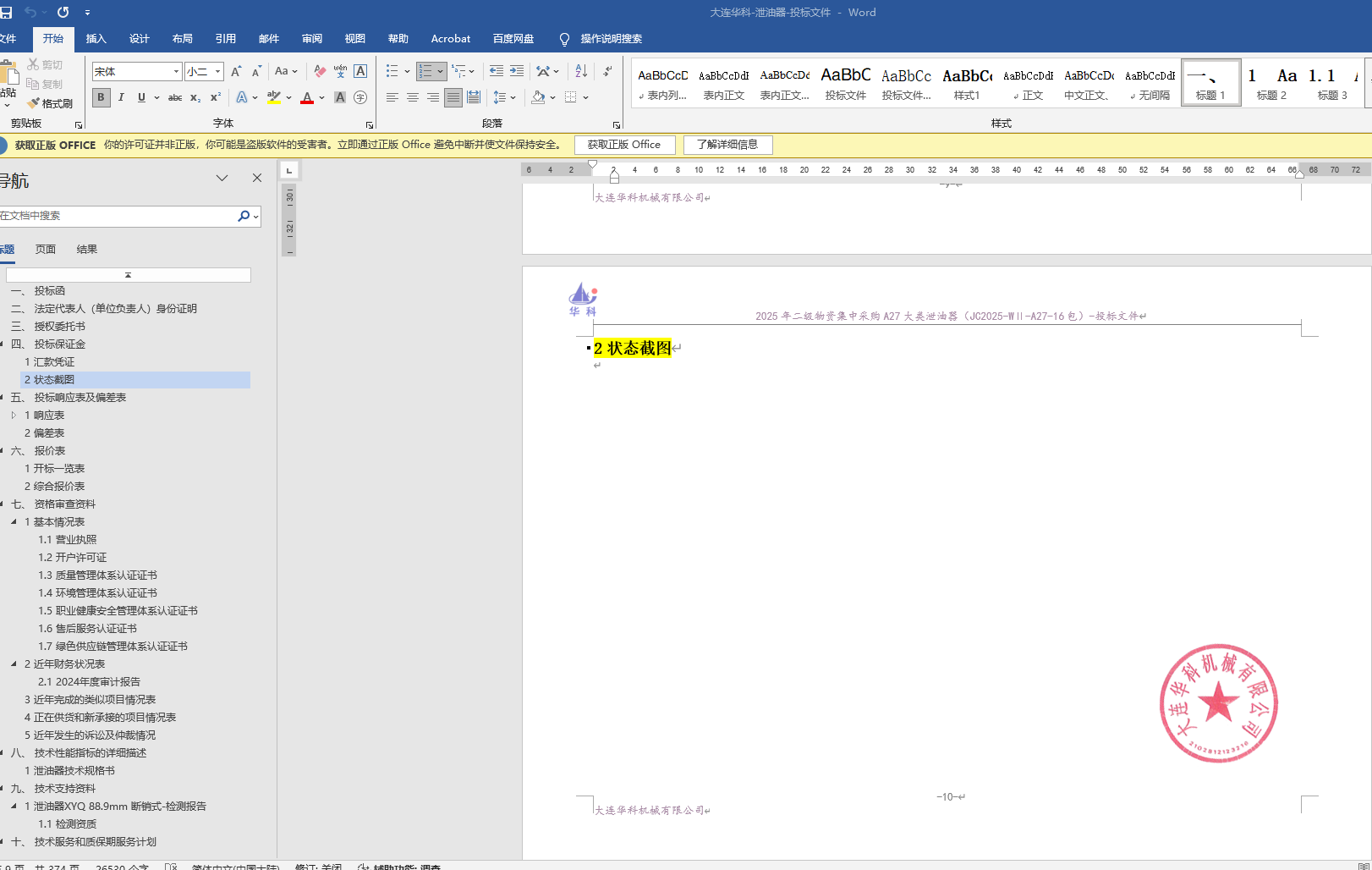Open the font size dropdown 小二
Screen dimensions: 1372x870
tap(217, 72)
